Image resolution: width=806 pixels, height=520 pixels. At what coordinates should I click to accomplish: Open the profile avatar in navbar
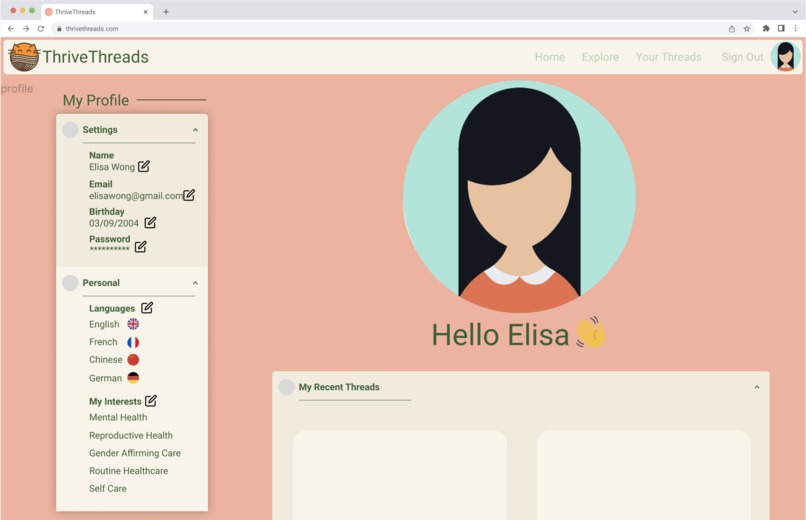pyautogui.click(x=785, y=56)
